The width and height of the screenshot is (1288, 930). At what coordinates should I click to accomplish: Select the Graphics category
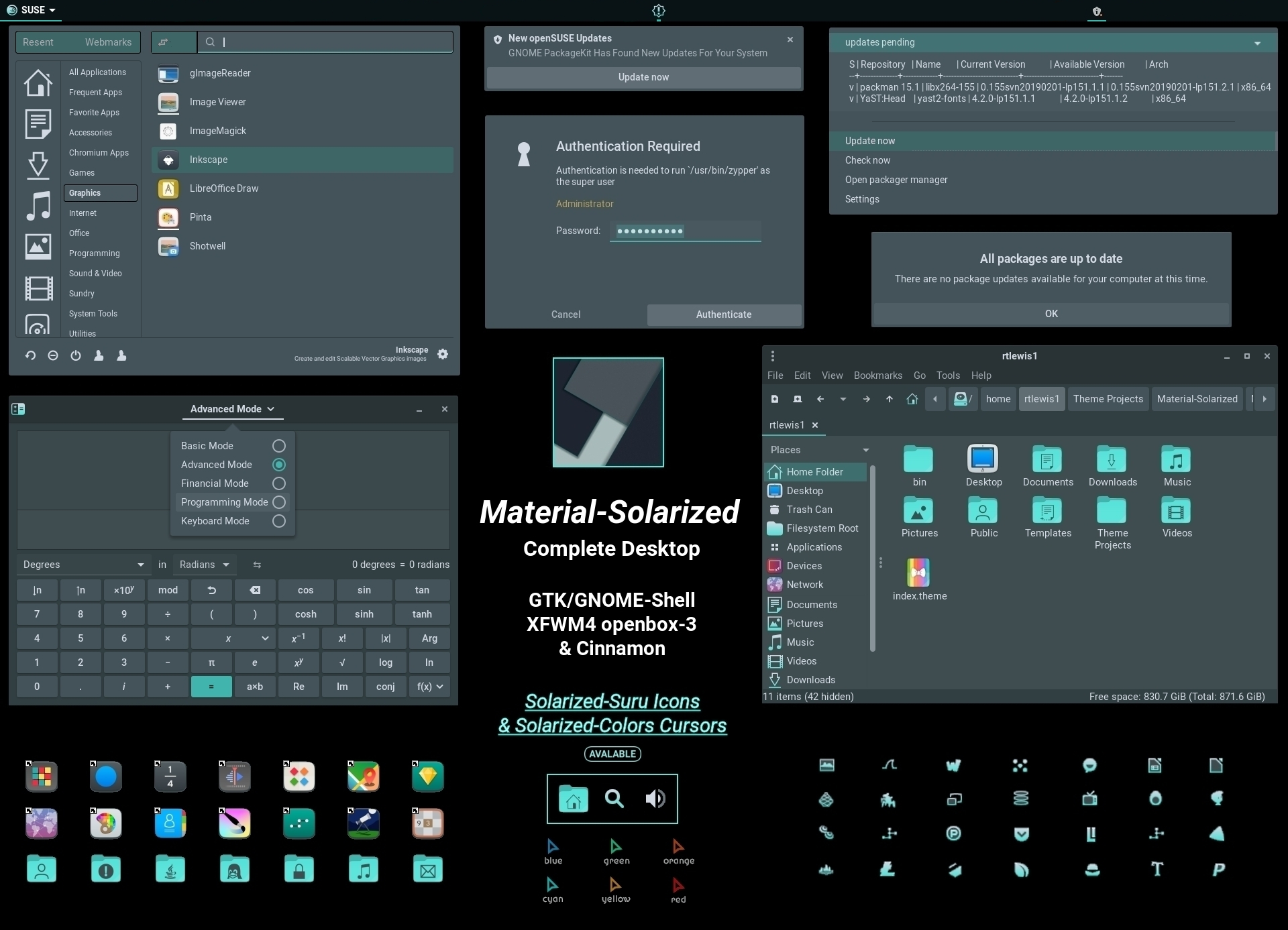coord(101,193)
